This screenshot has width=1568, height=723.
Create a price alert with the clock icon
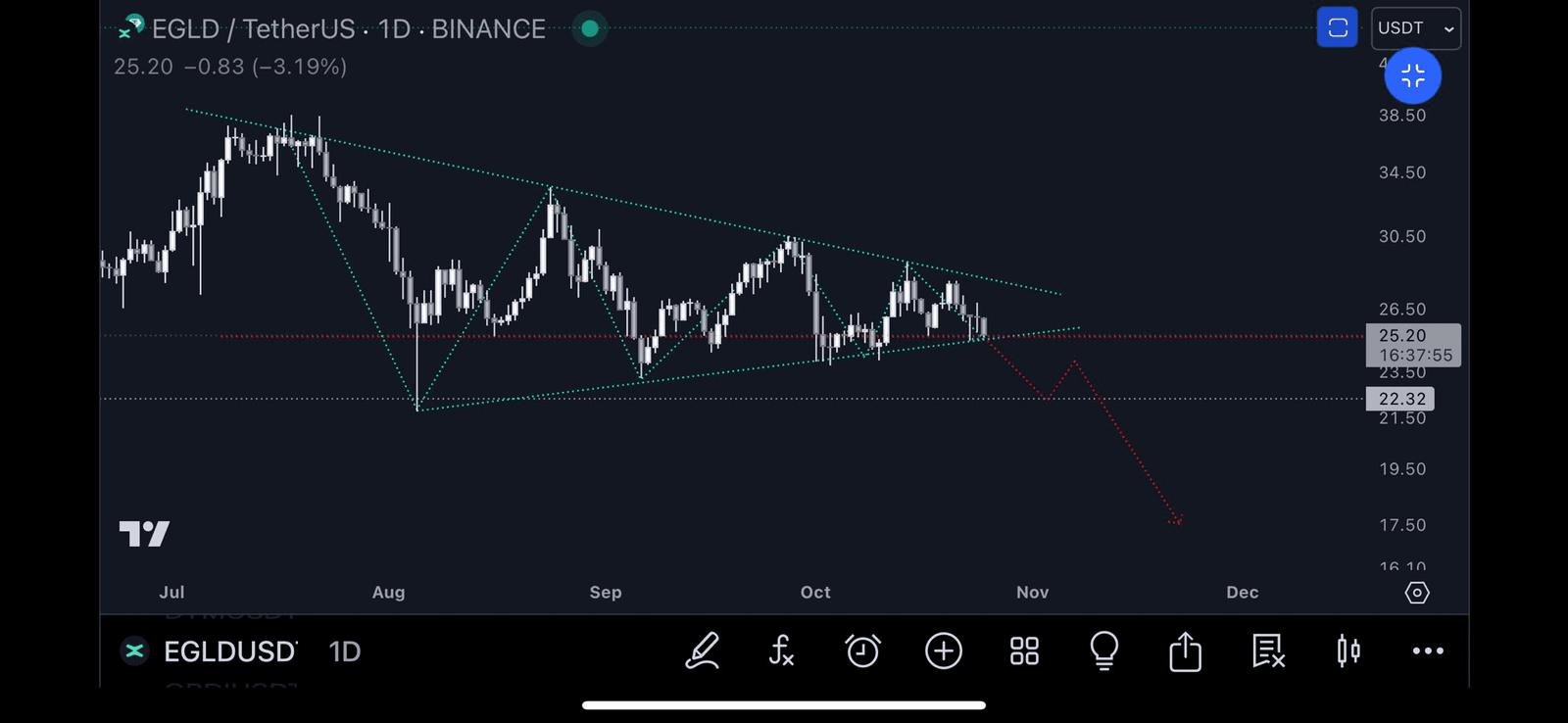862,651
